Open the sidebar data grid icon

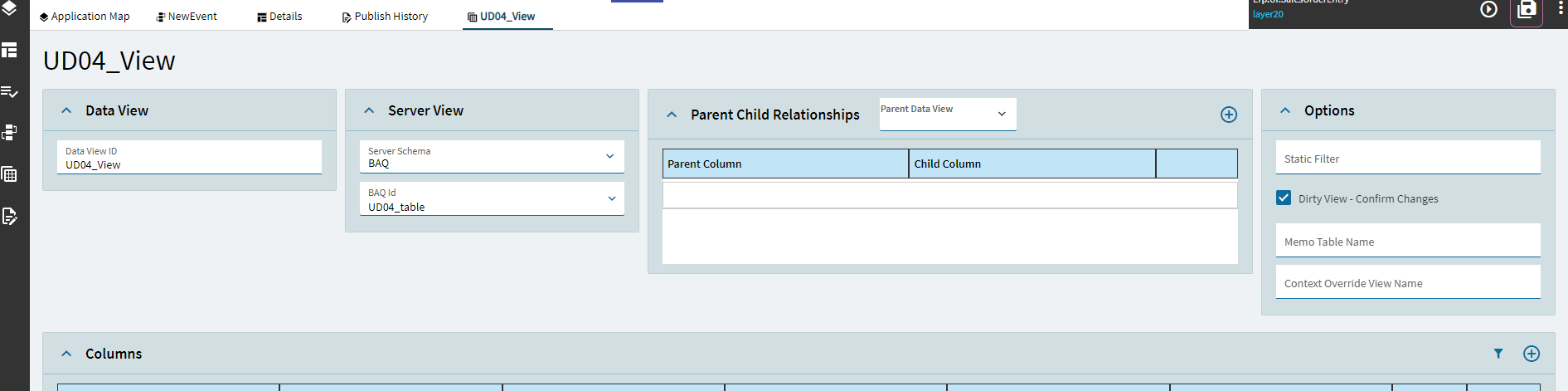[10, 174]
